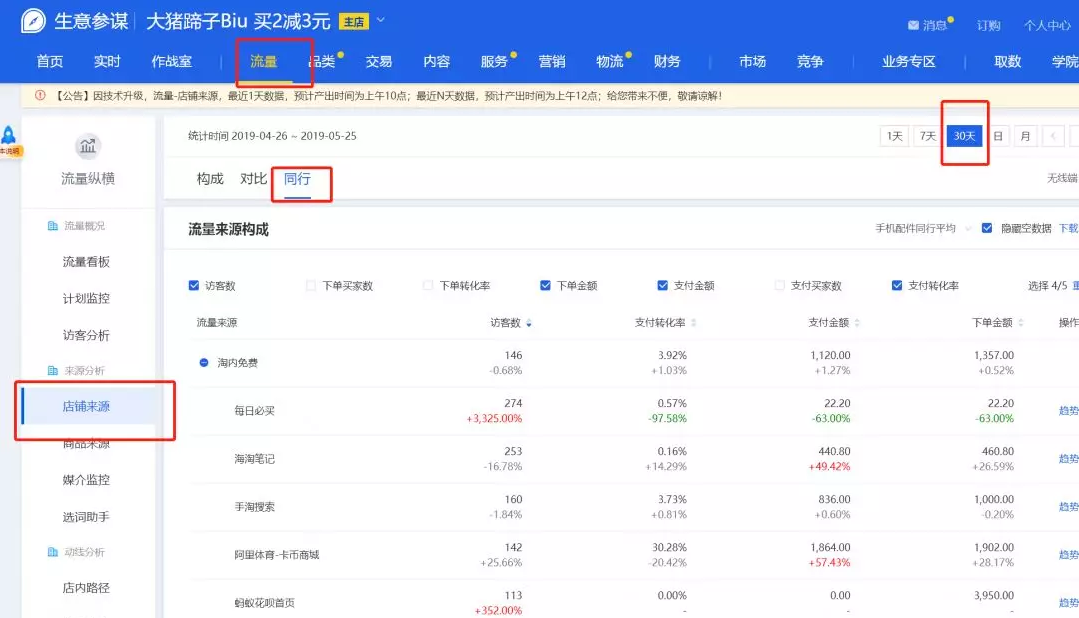
Task: Open the 物流 menu
Action: [610, 61]
